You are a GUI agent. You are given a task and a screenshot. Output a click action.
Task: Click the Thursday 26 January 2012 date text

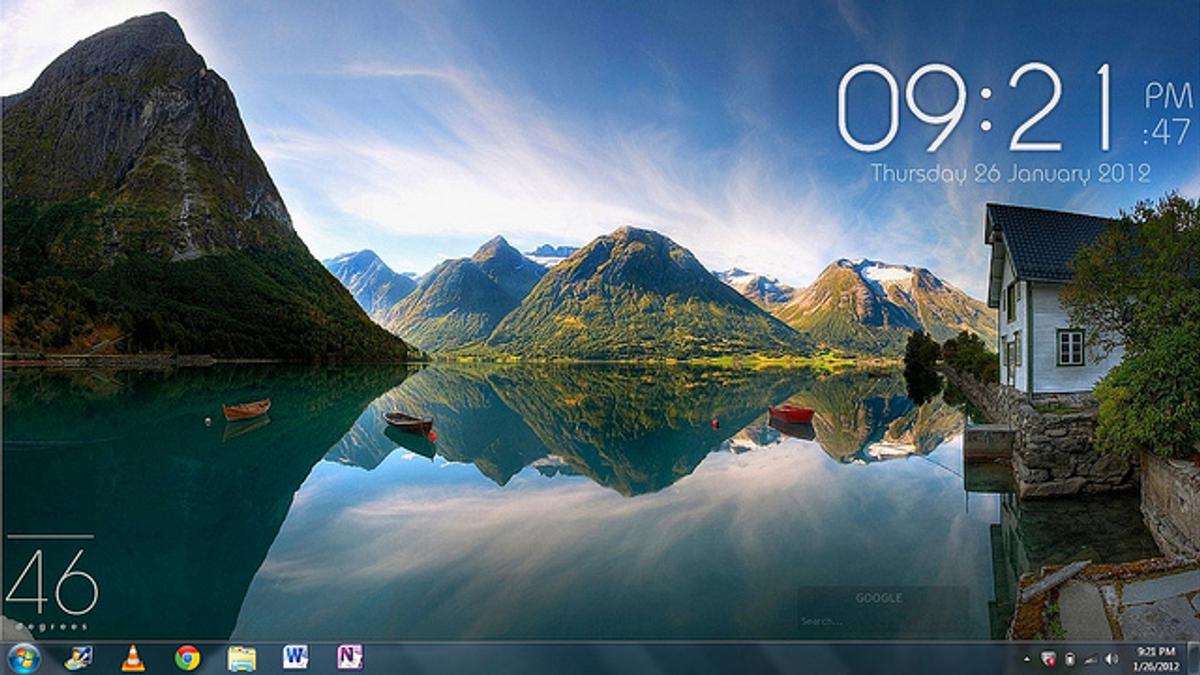tap(1010, 173)
